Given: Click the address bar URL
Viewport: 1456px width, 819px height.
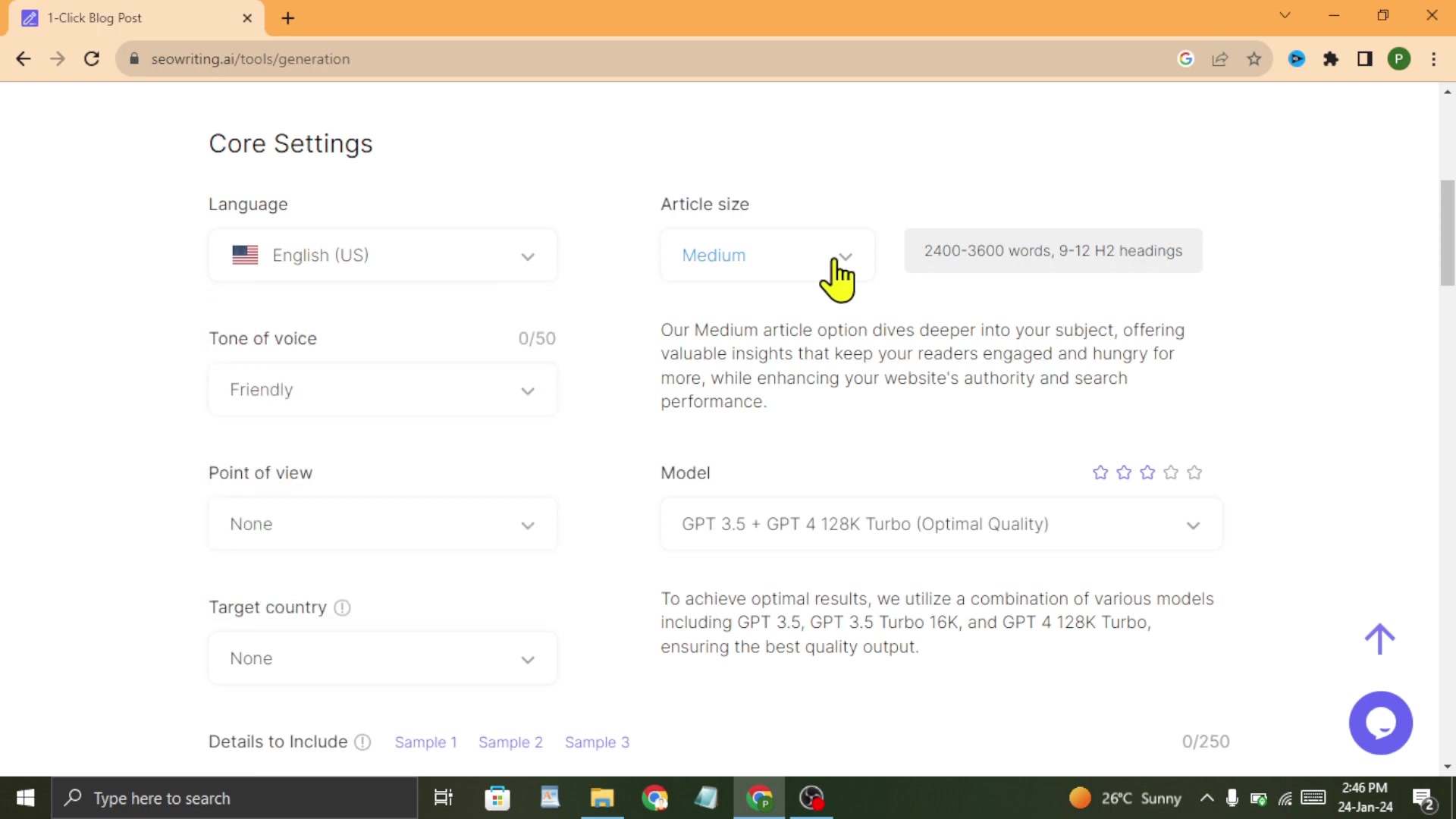Looking at the screenshot, I should (250, 59).
